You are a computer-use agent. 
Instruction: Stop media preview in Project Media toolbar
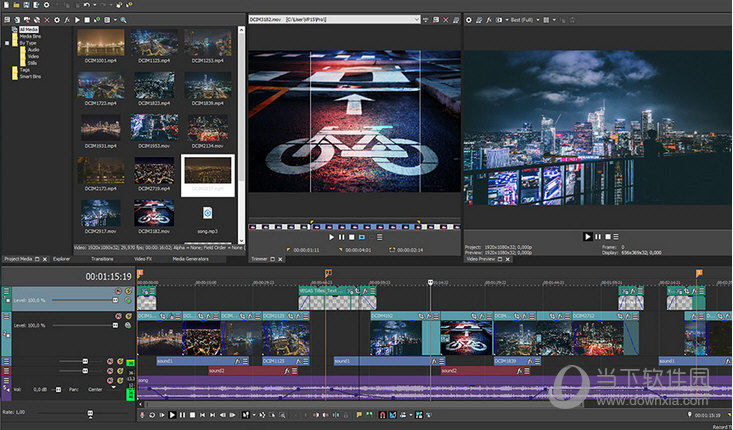pyautogui.click(x=87, y=20)
